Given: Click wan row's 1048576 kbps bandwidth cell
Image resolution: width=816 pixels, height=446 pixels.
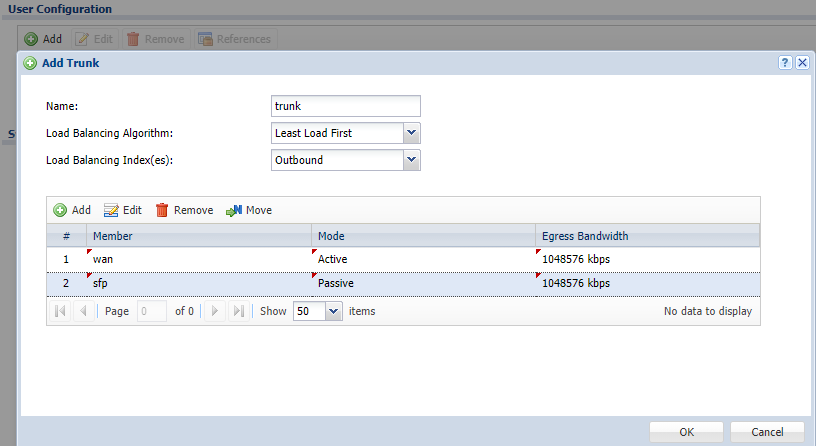Looking at the screenshot, I should tap(647, 259).
